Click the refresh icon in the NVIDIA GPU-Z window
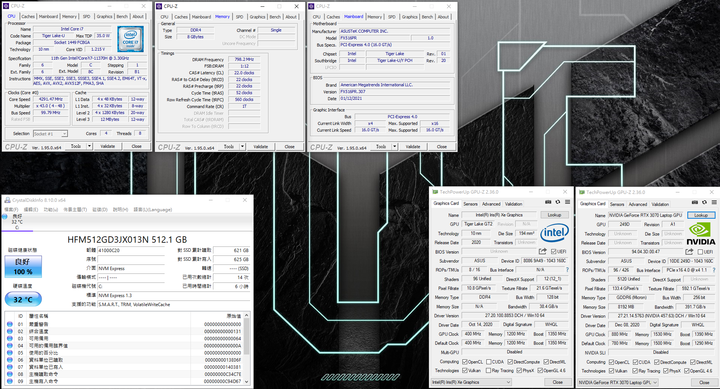This screenshot has width=720, height=389. pyautogui.click(x=704, y=203)
